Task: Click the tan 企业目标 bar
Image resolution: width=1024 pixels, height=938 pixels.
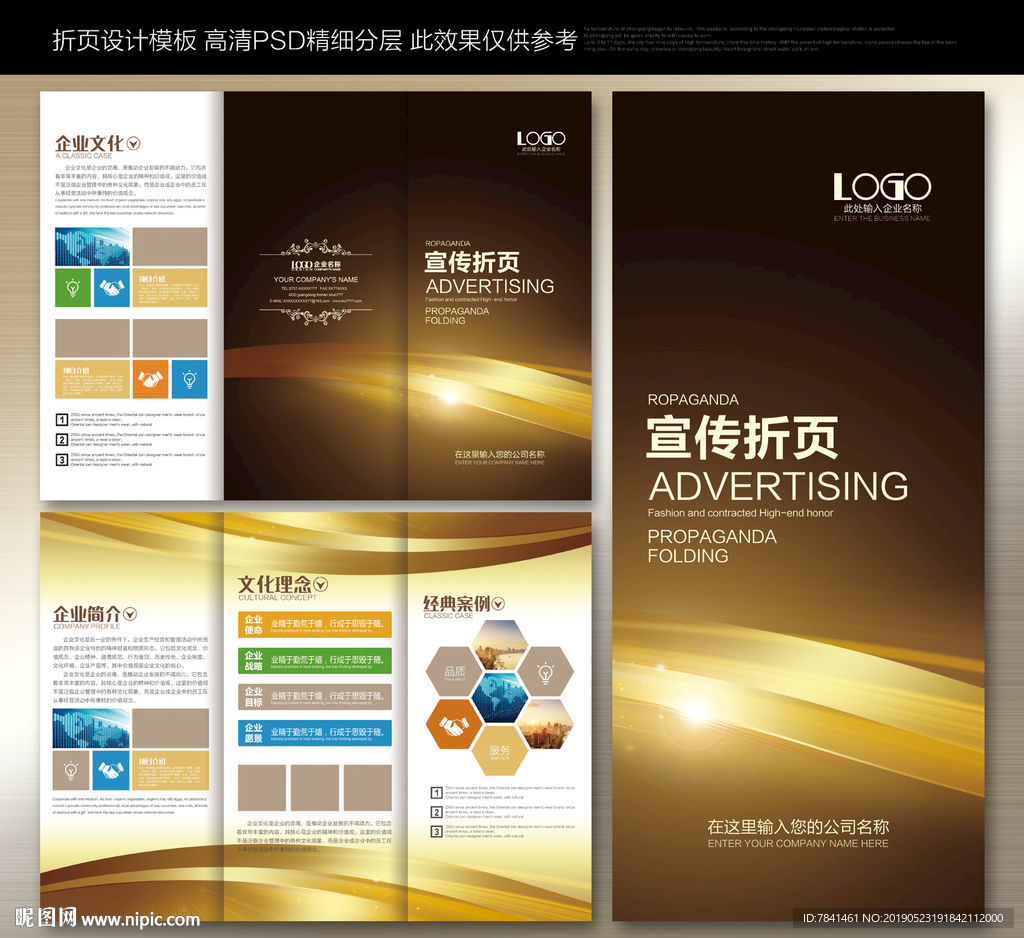Action: click(x=315, y=697)
